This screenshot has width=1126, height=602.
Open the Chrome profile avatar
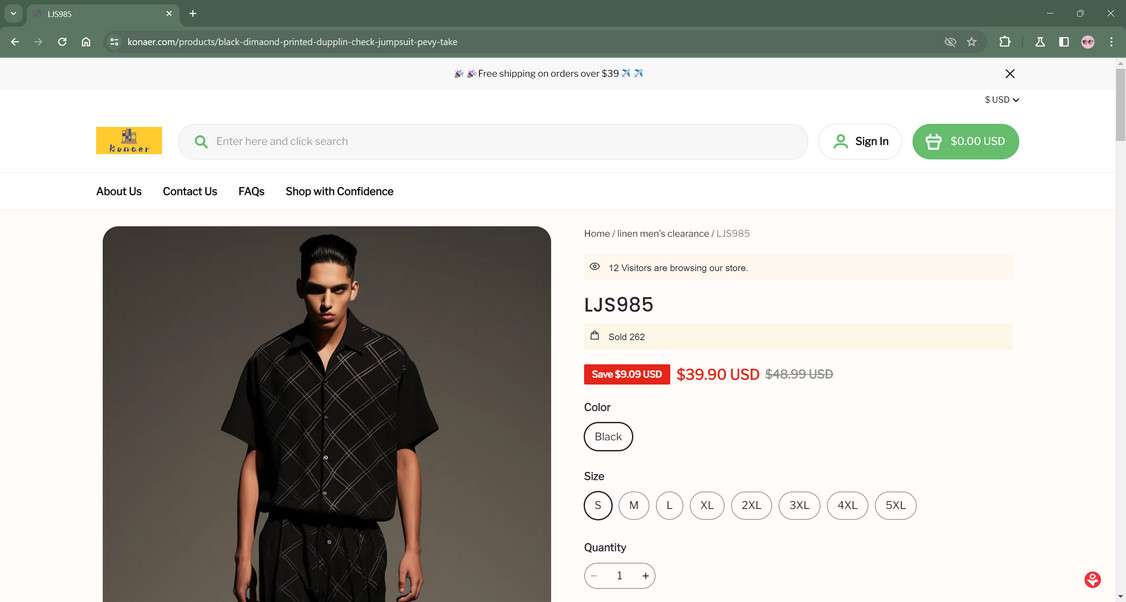[1087, 42]
